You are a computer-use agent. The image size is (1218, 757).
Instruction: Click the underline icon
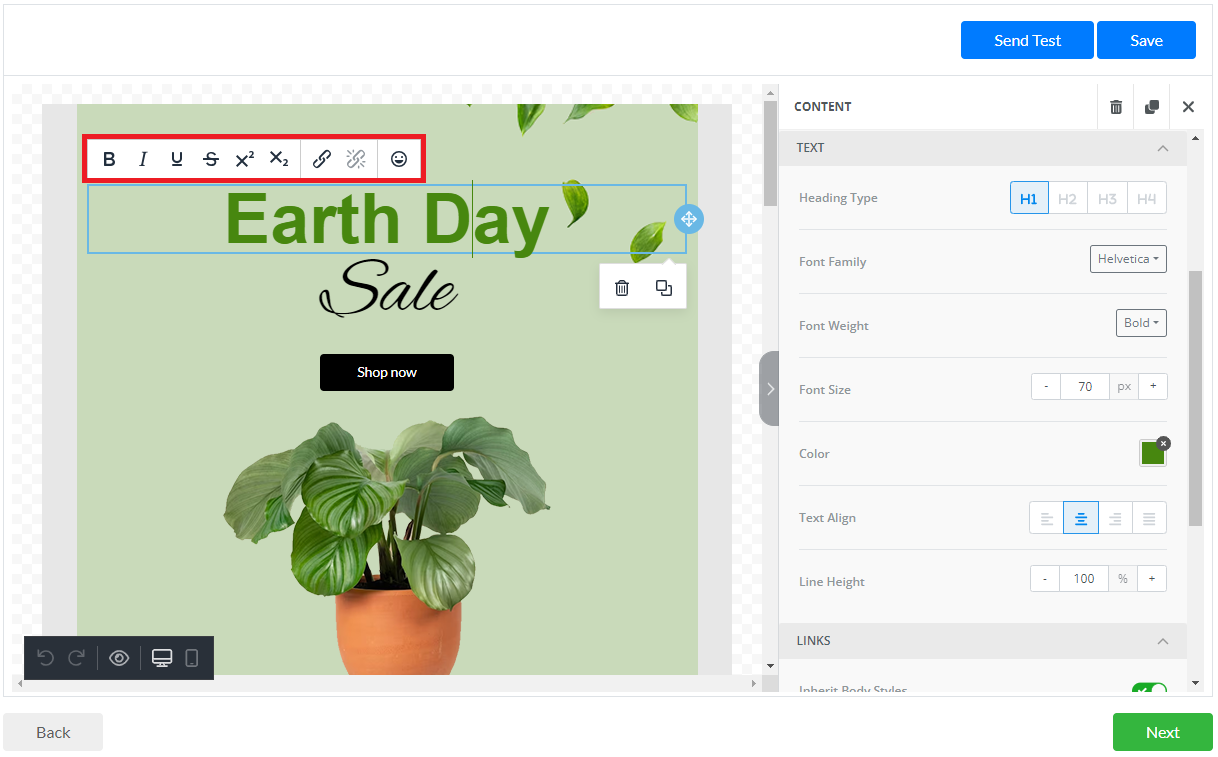tap(177, 159)
